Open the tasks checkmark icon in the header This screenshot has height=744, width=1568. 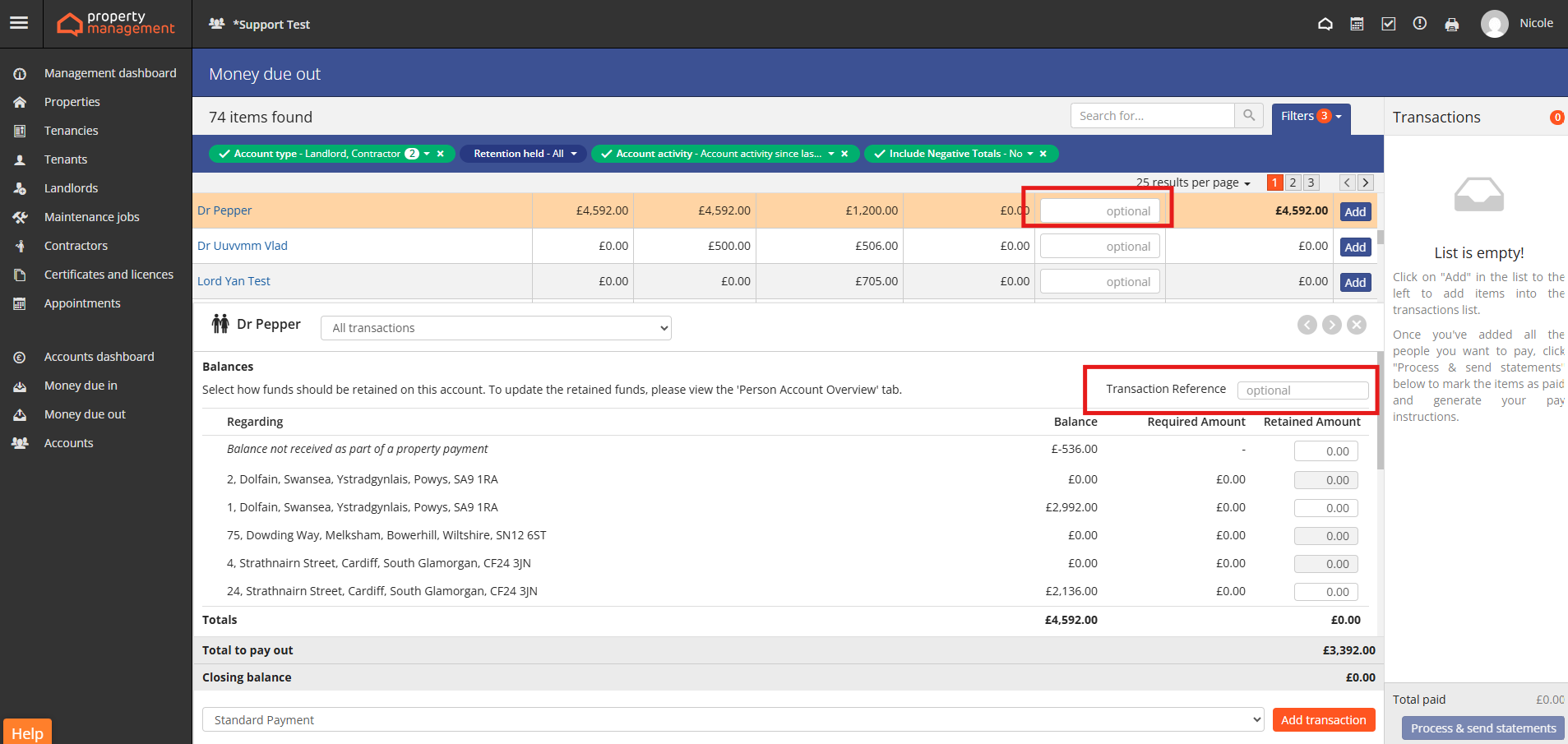coord(1389,24)
